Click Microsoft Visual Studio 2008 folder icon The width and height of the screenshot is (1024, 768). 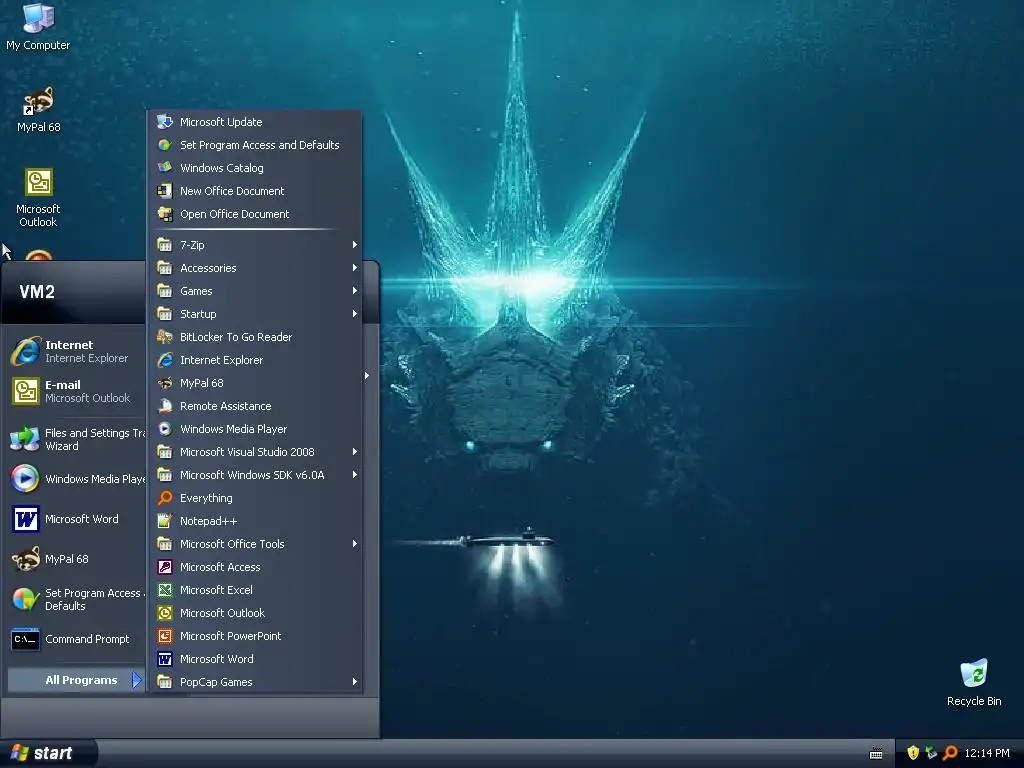165,452
